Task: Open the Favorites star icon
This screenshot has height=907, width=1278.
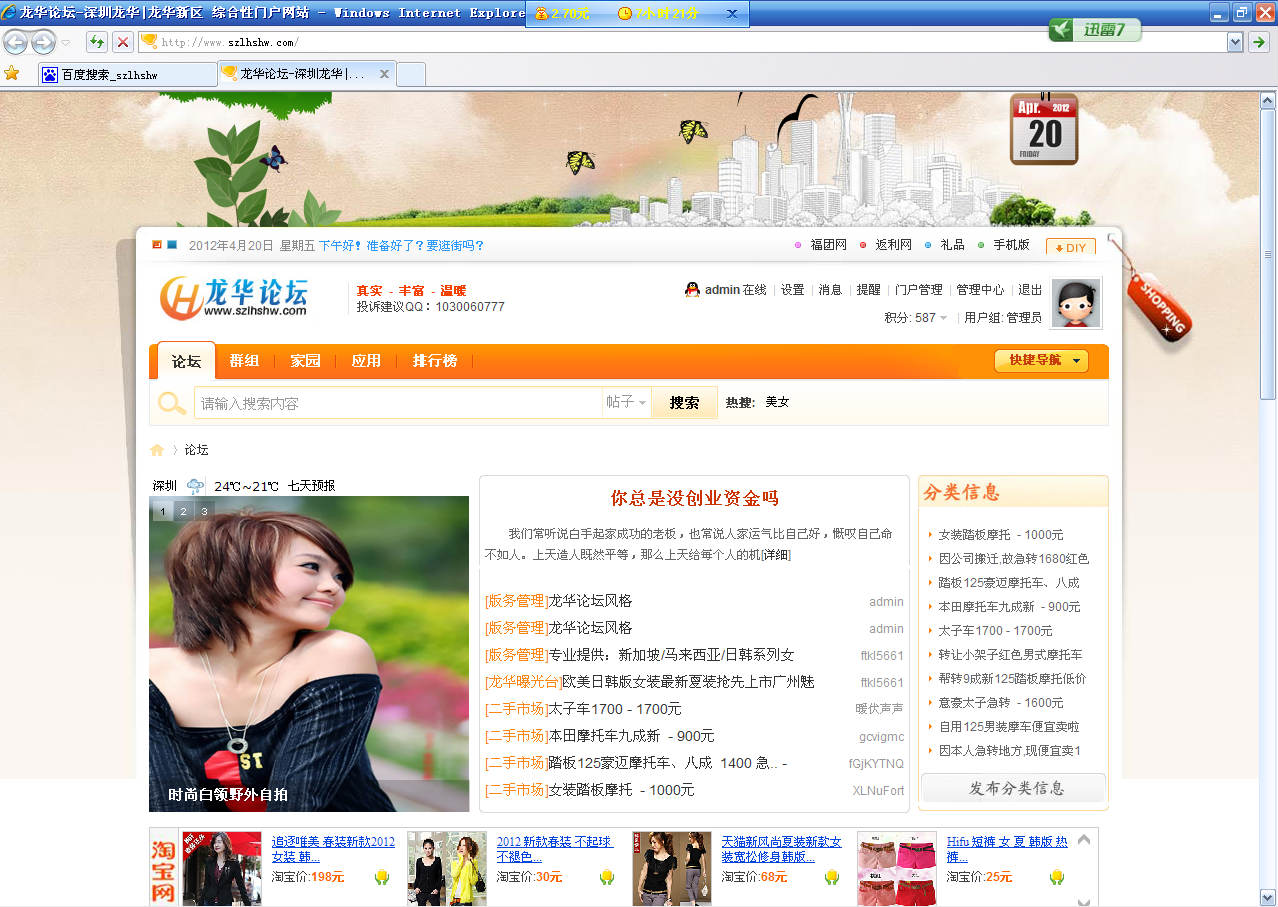Action: (12, 73)
